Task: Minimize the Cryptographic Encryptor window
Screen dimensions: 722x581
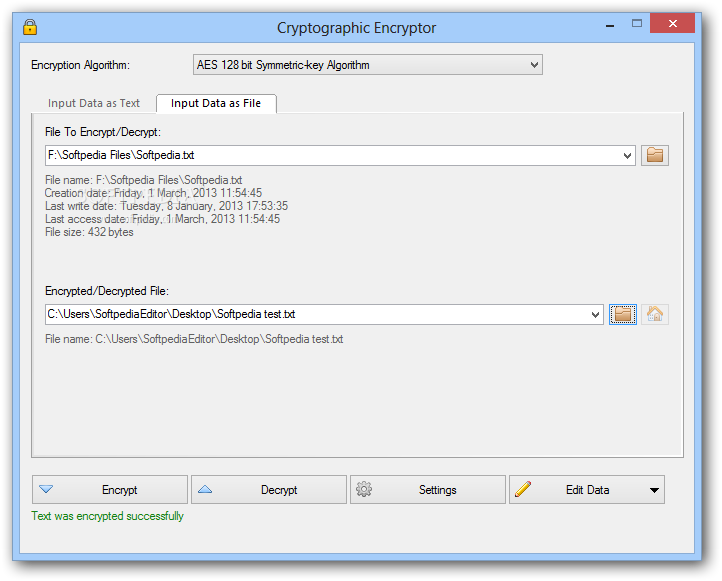Action: (610, 24)
